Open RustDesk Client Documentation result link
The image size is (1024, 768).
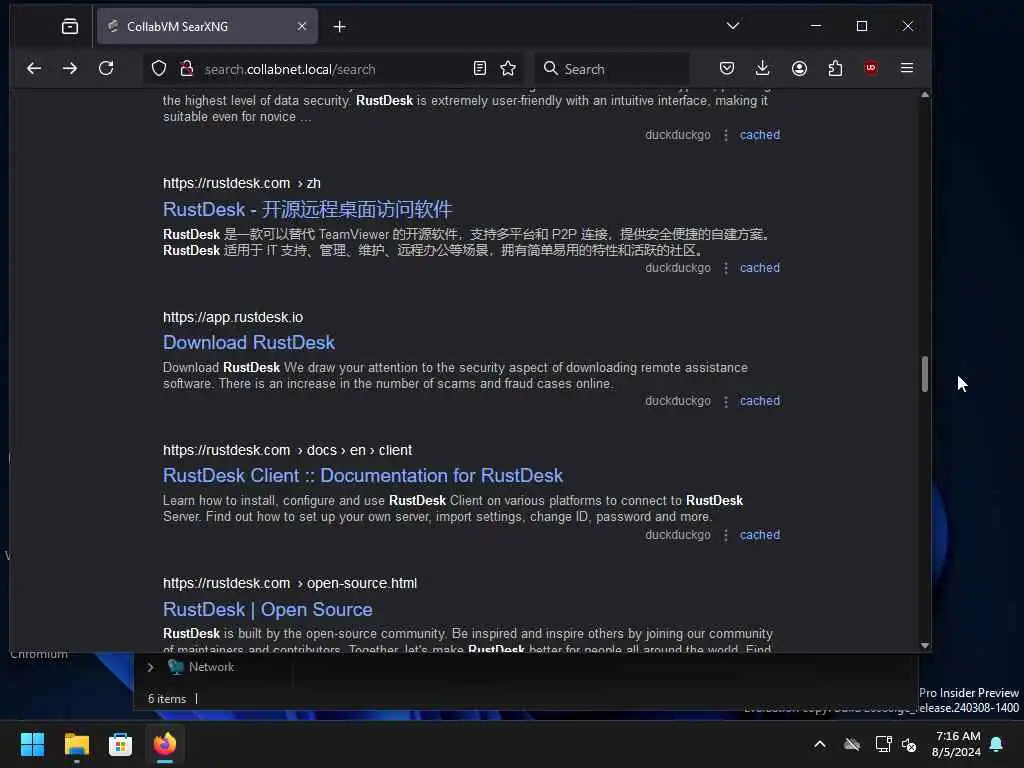click(363, 475)
